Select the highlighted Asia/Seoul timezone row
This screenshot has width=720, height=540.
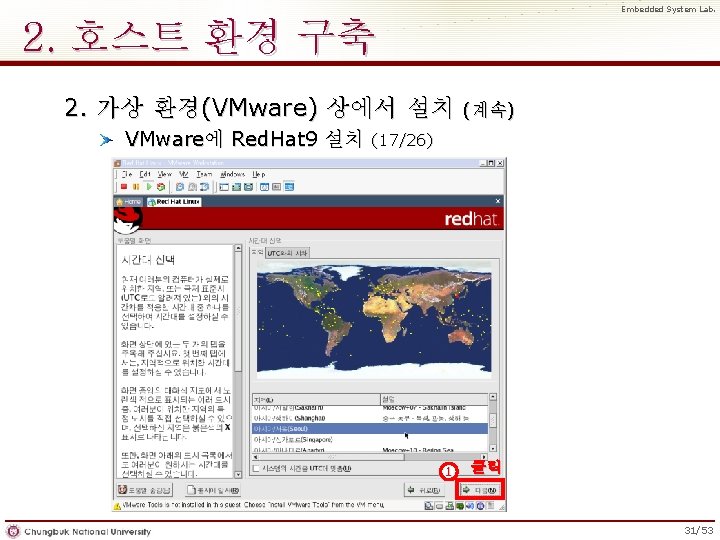(x=370, y=428)
